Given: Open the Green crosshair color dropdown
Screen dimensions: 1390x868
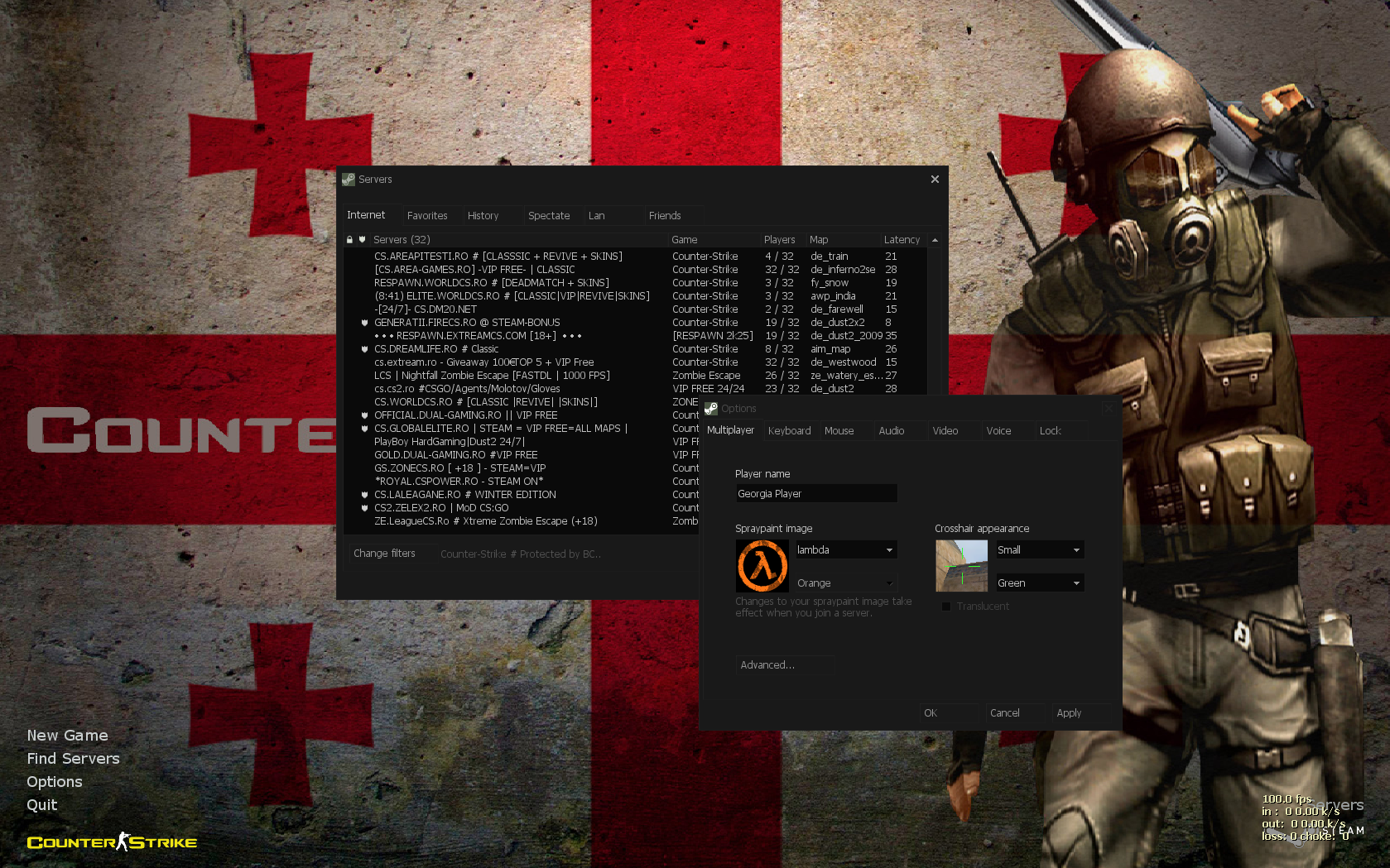Looking at the screenshot, I should [1076, 583].
